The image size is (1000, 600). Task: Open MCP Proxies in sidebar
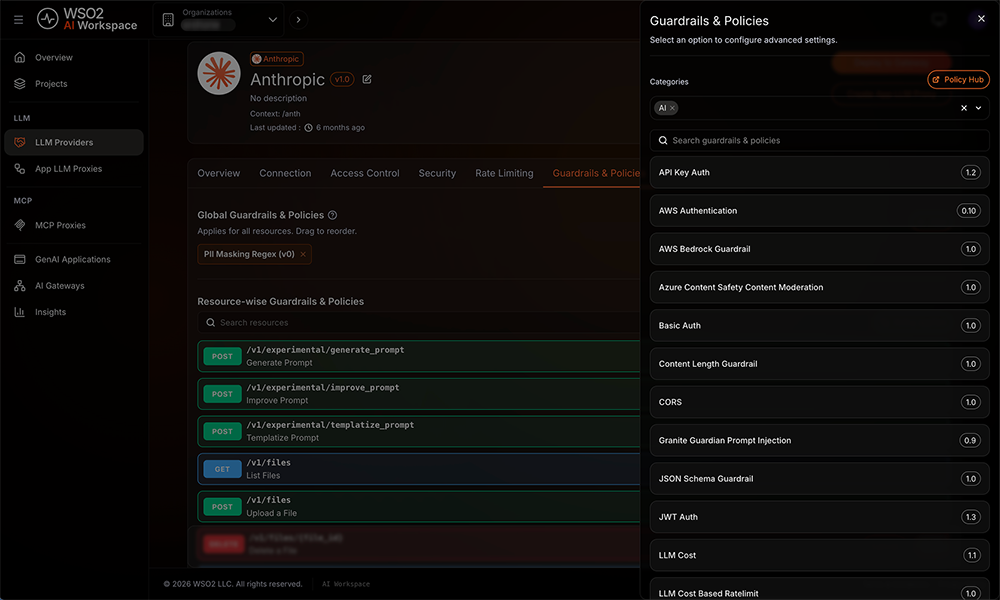pos(73,225)
